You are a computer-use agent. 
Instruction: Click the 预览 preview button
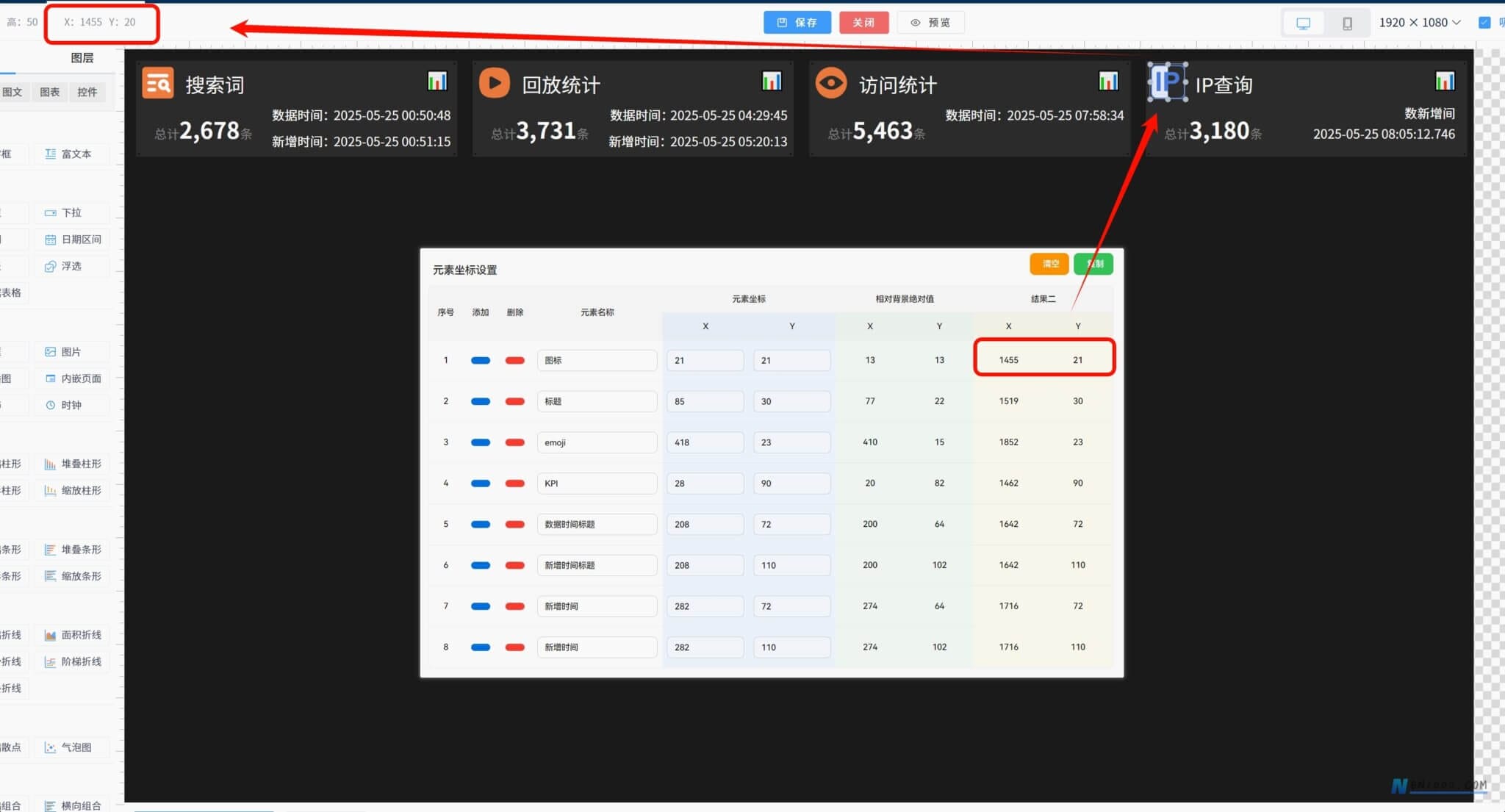click(930, 23)
